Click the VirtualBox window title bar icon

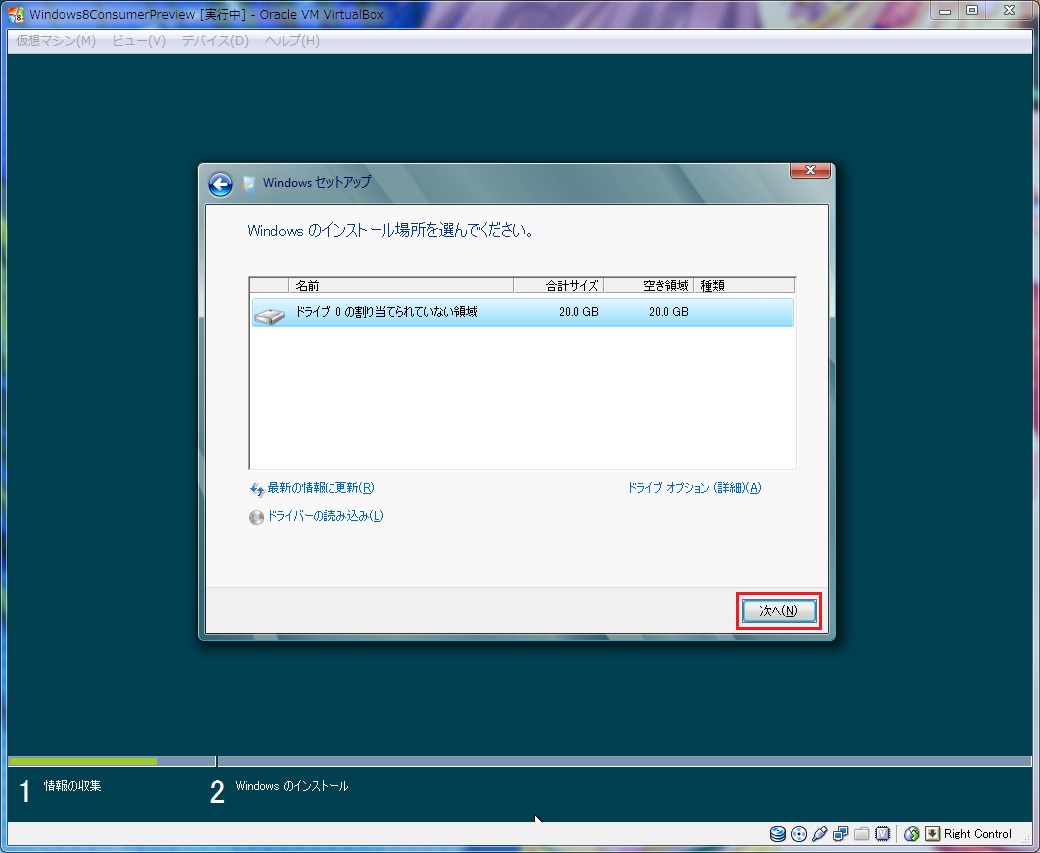point(15,14)
